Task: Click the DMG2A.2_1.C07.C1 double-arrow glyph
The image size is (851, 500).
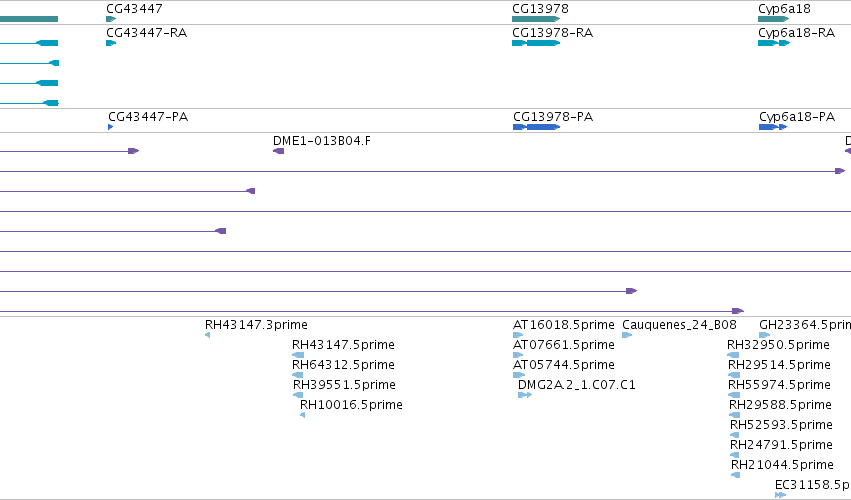Action: pyautogui.click(x=525, y=395)
